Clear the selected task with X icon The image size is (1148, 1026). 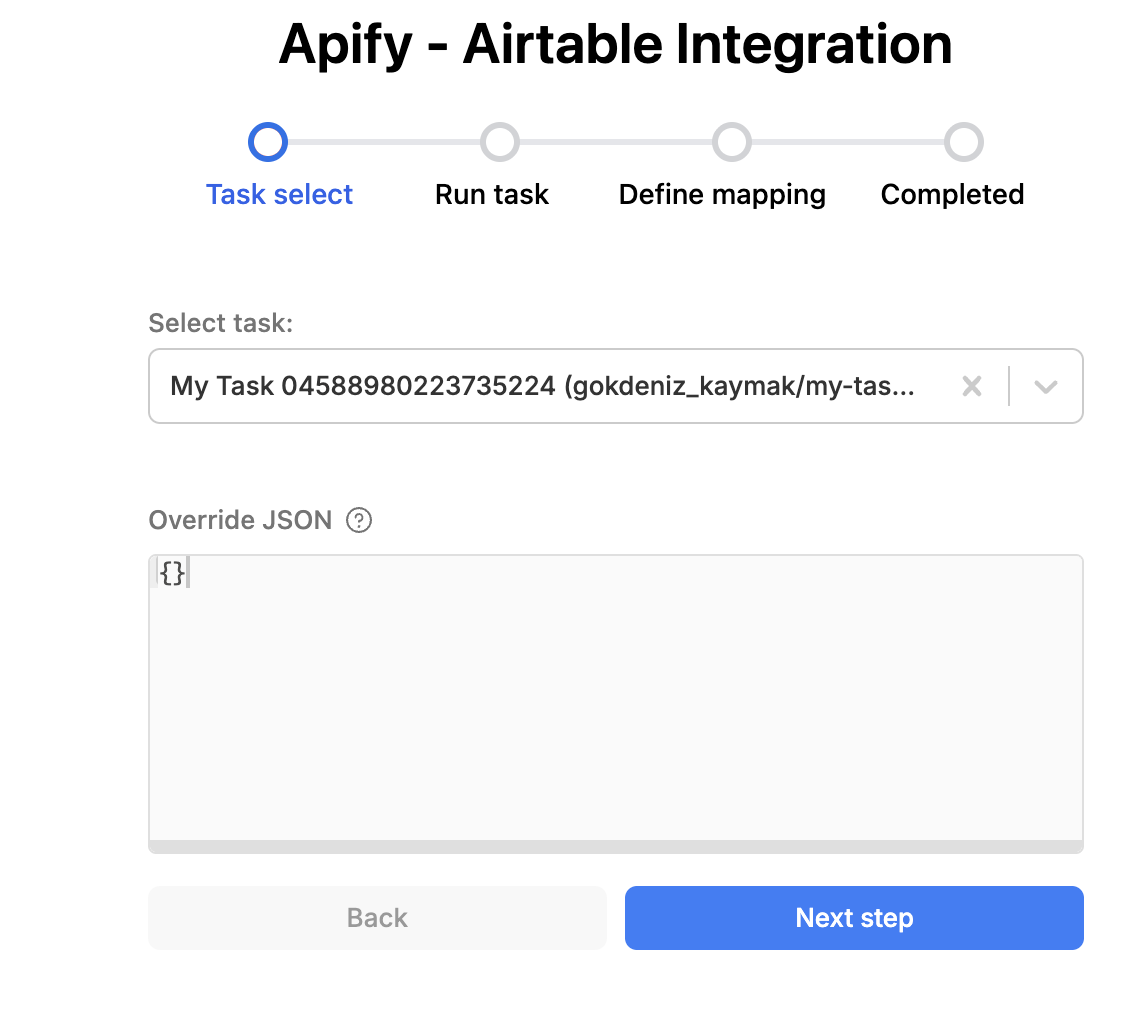[971, 386]
